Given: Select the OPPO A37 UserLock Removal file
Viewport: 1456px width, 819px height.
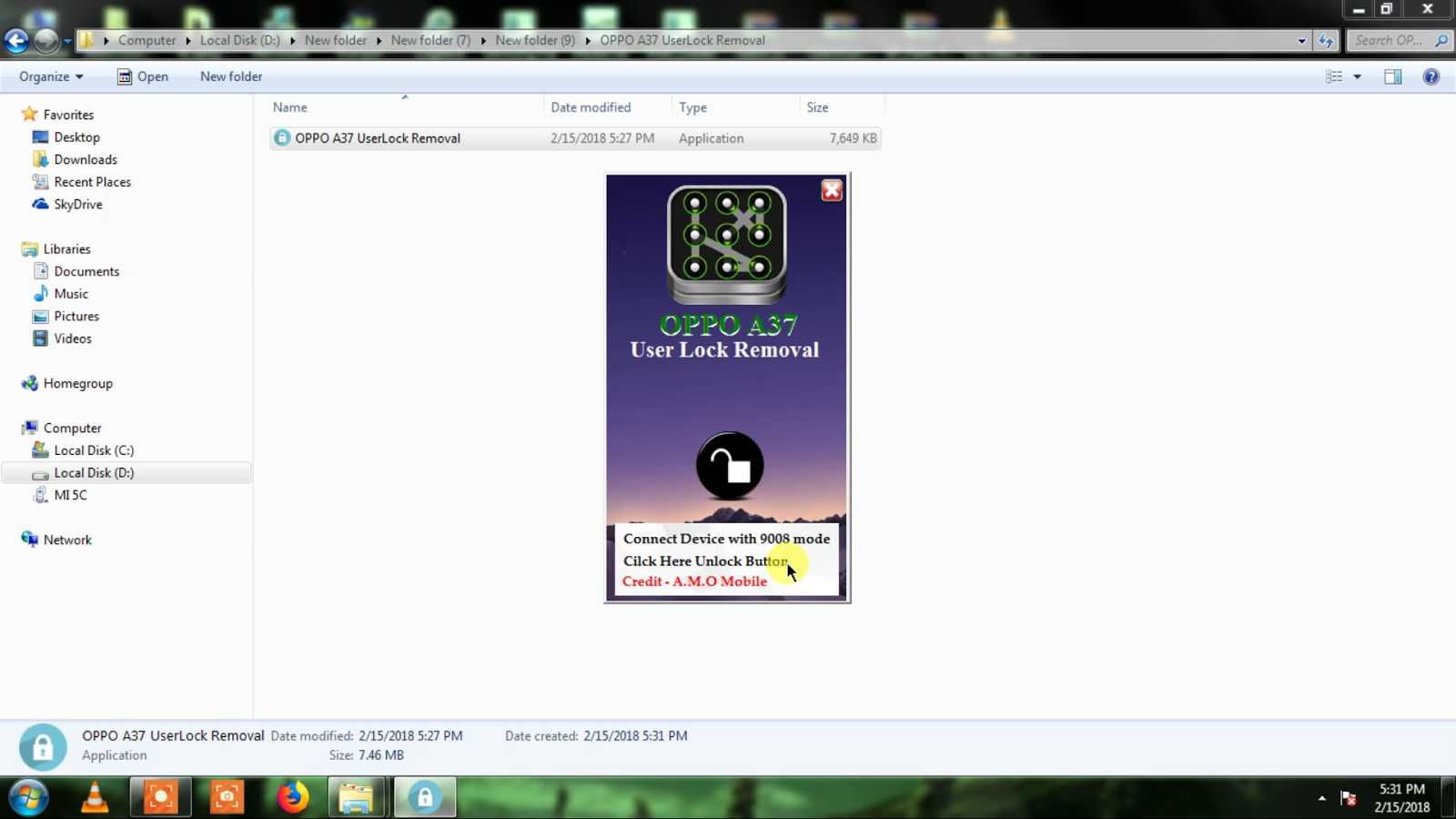Looking at the screenshot, I should (575, 138).
